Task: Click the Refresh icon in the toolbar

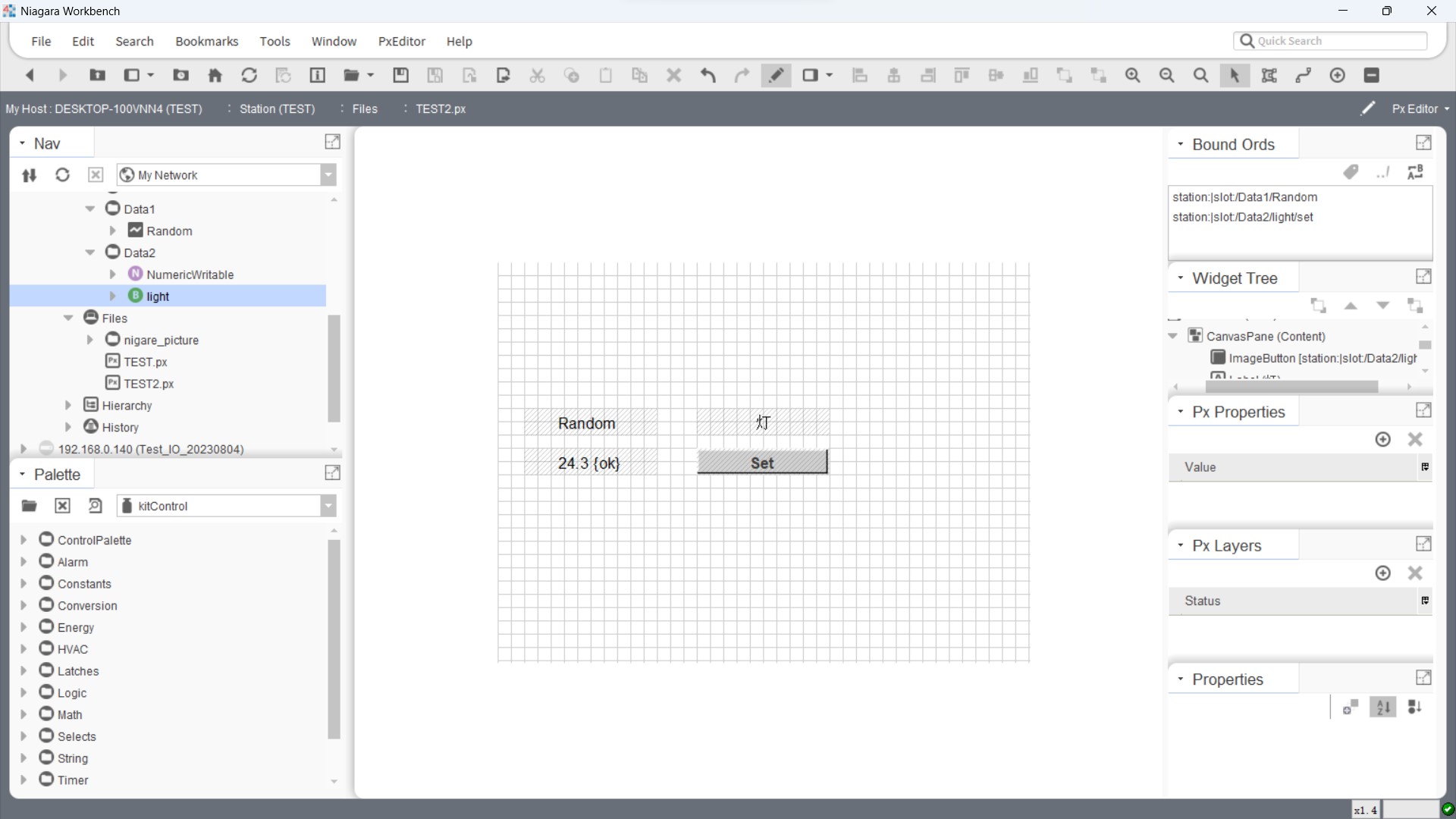Action: (x=249, y=75)
